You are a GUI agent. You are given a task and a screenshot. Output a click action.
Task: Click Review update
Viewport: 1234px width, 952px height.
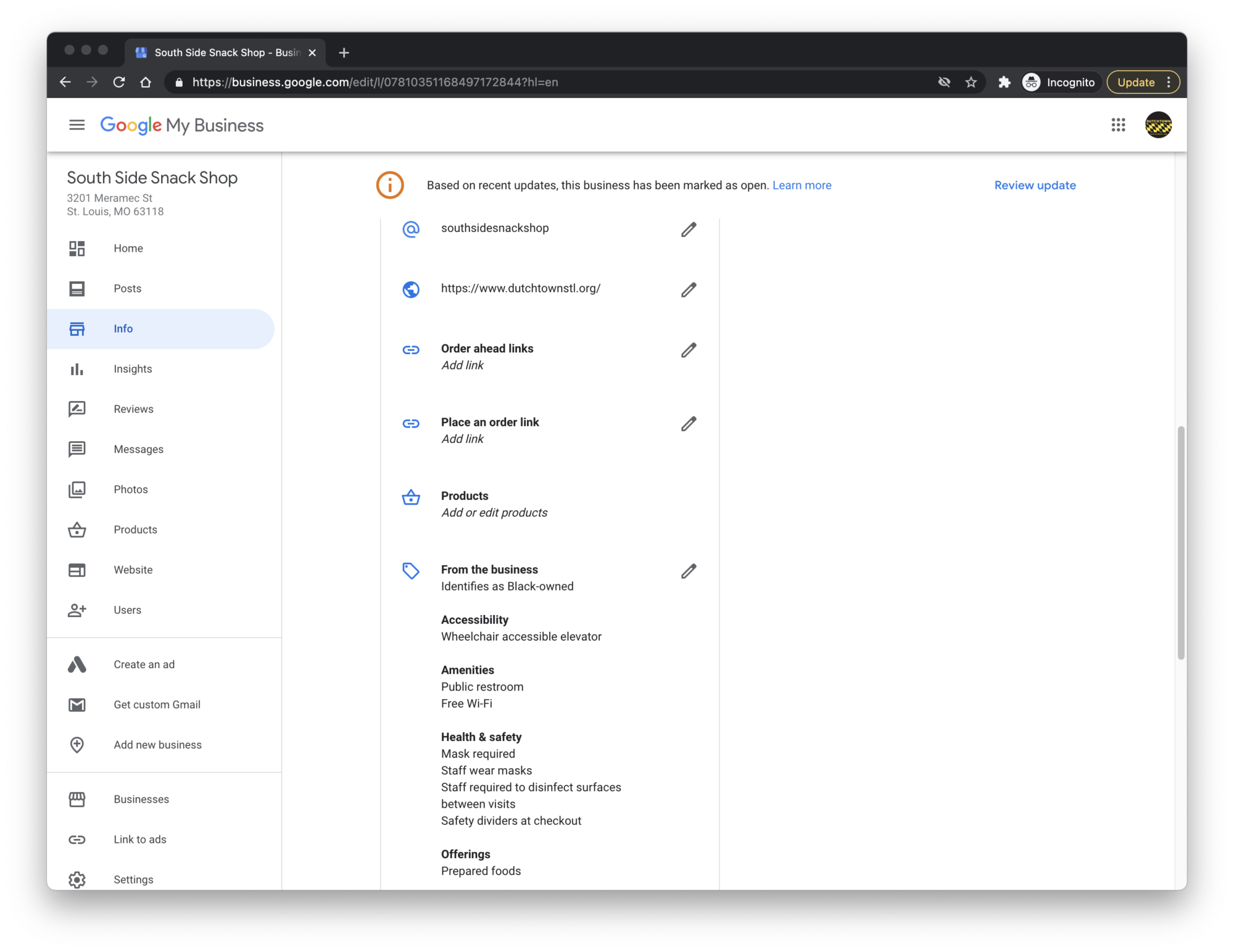coord(1035,185)
